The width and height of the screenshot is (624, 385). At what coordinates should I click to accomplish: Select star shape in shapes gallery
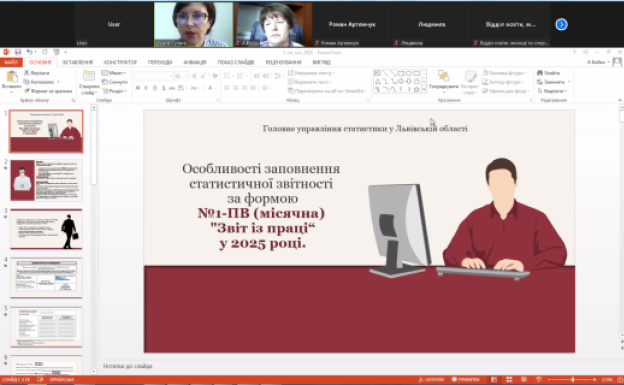pyautogui.click(x=416, y=90)
